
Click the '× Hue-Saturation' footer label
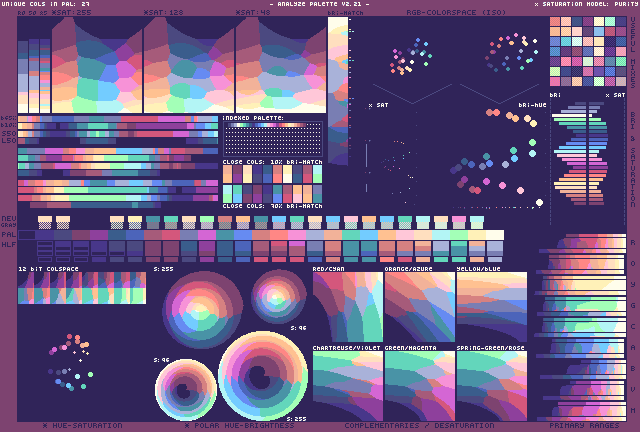point(82,425)
